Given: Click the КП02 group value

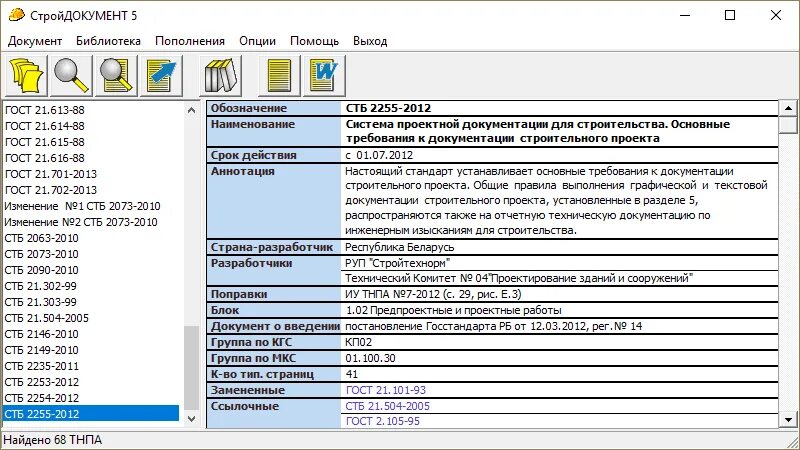Looking at the screenshot, I should (359, 342).
